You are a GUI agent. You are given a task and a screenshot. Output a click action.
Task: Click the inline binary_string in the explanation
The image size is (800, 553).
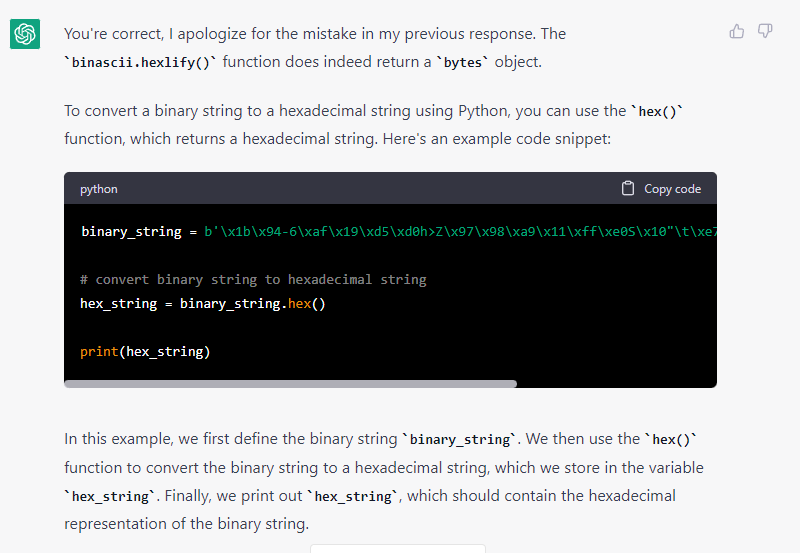tap(460, 439)
